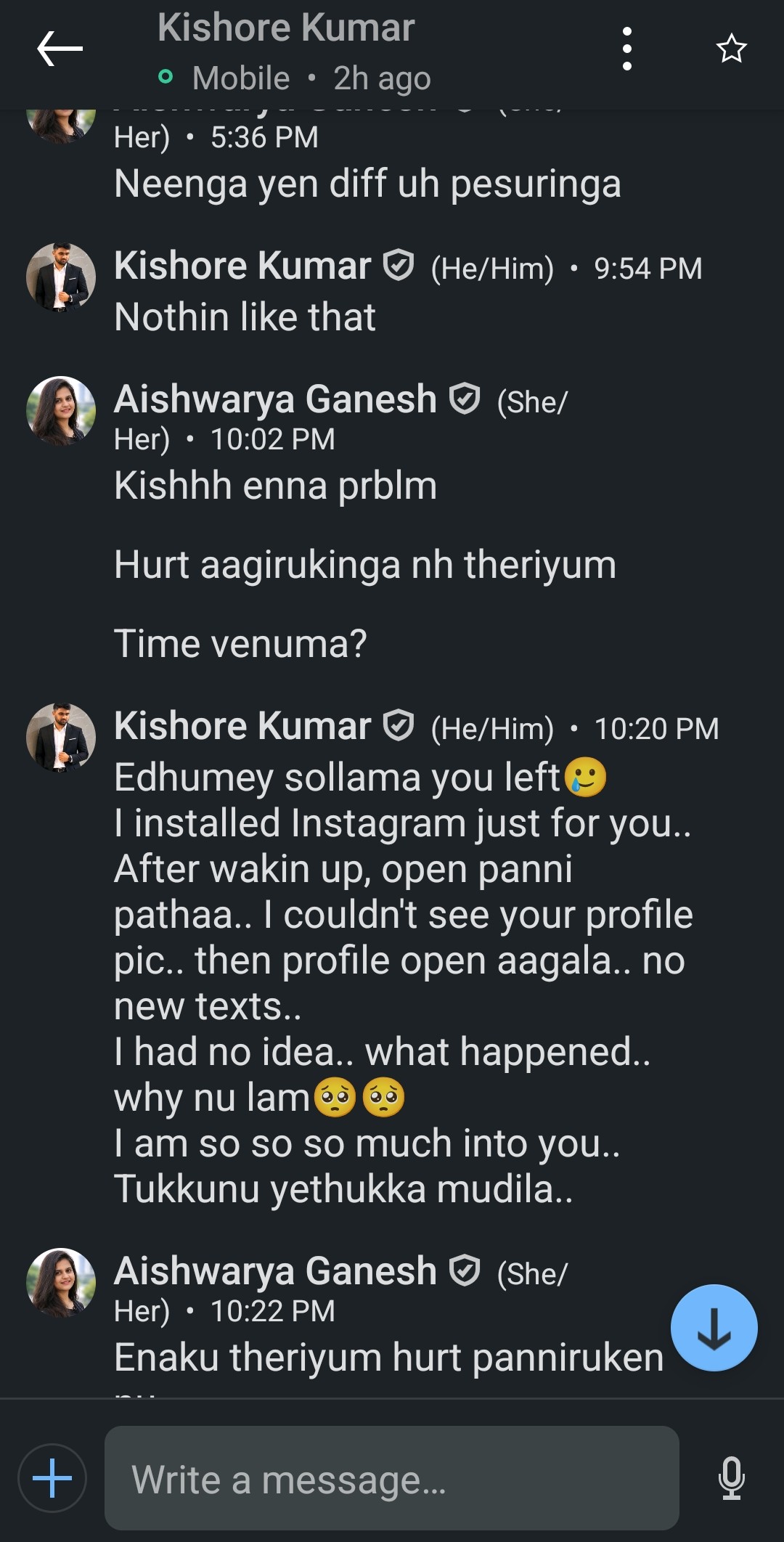Select the message 'Time venuma?'
Screen dimensions: 784x1542
[240, 644]
